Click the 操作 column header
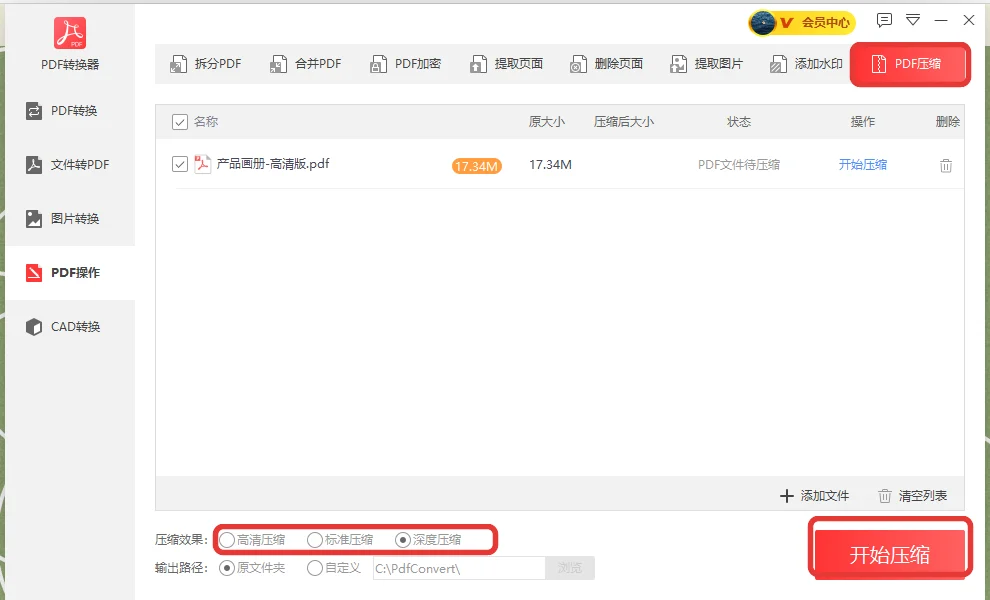This screenshot has height=600, width=990. [862, 122]
